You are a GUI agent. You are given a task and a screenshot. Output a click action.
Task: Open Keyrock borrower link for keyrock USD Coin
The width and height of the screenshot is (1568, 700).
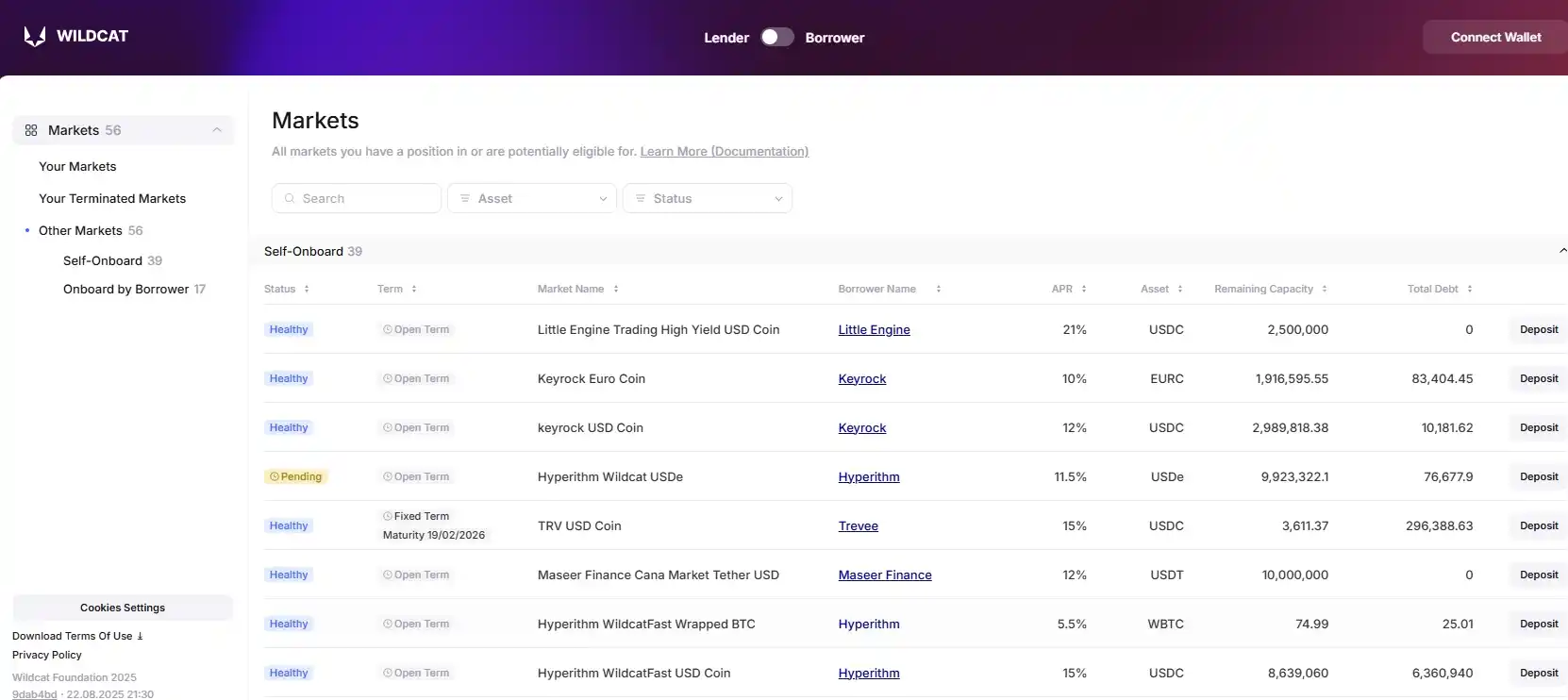(x=862, y=427)
